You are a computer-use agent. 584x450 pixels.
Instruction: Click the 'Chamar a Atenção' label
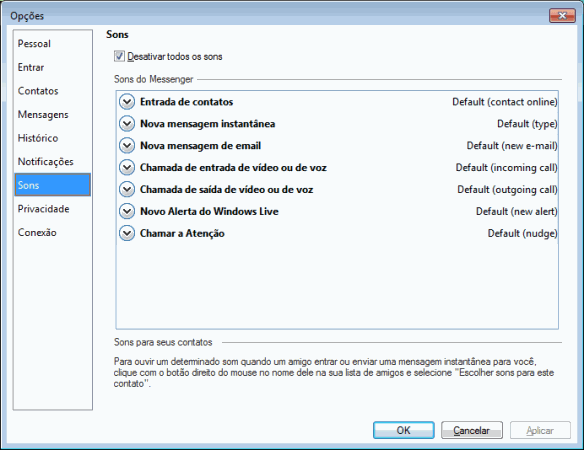coord(182,234)
